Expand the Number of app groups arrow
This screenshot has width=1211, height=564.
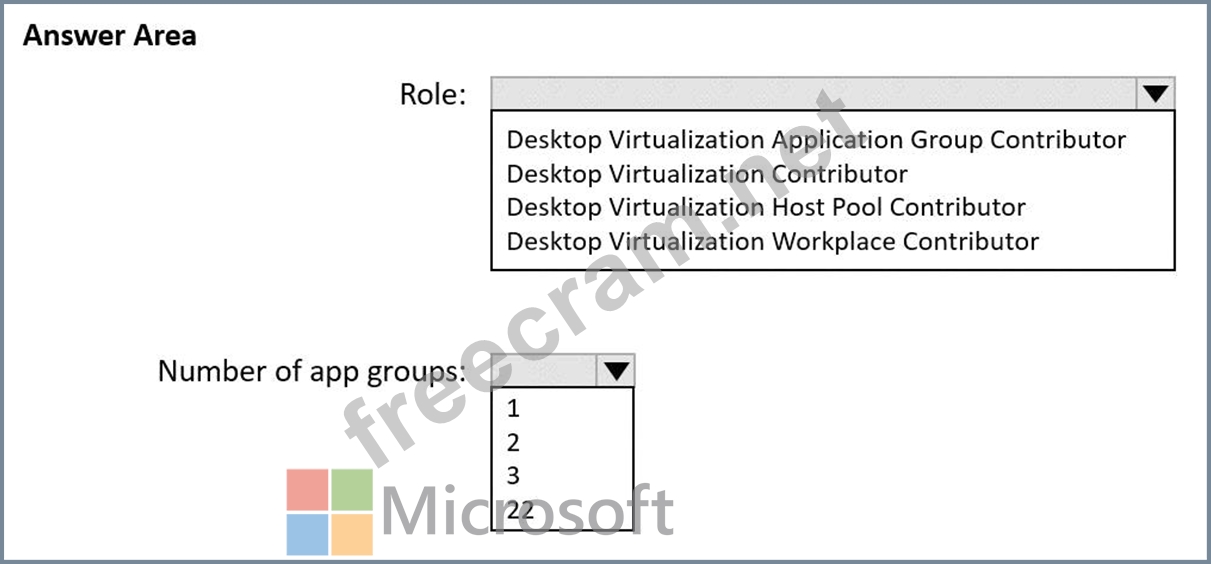[x=616, y=371]
